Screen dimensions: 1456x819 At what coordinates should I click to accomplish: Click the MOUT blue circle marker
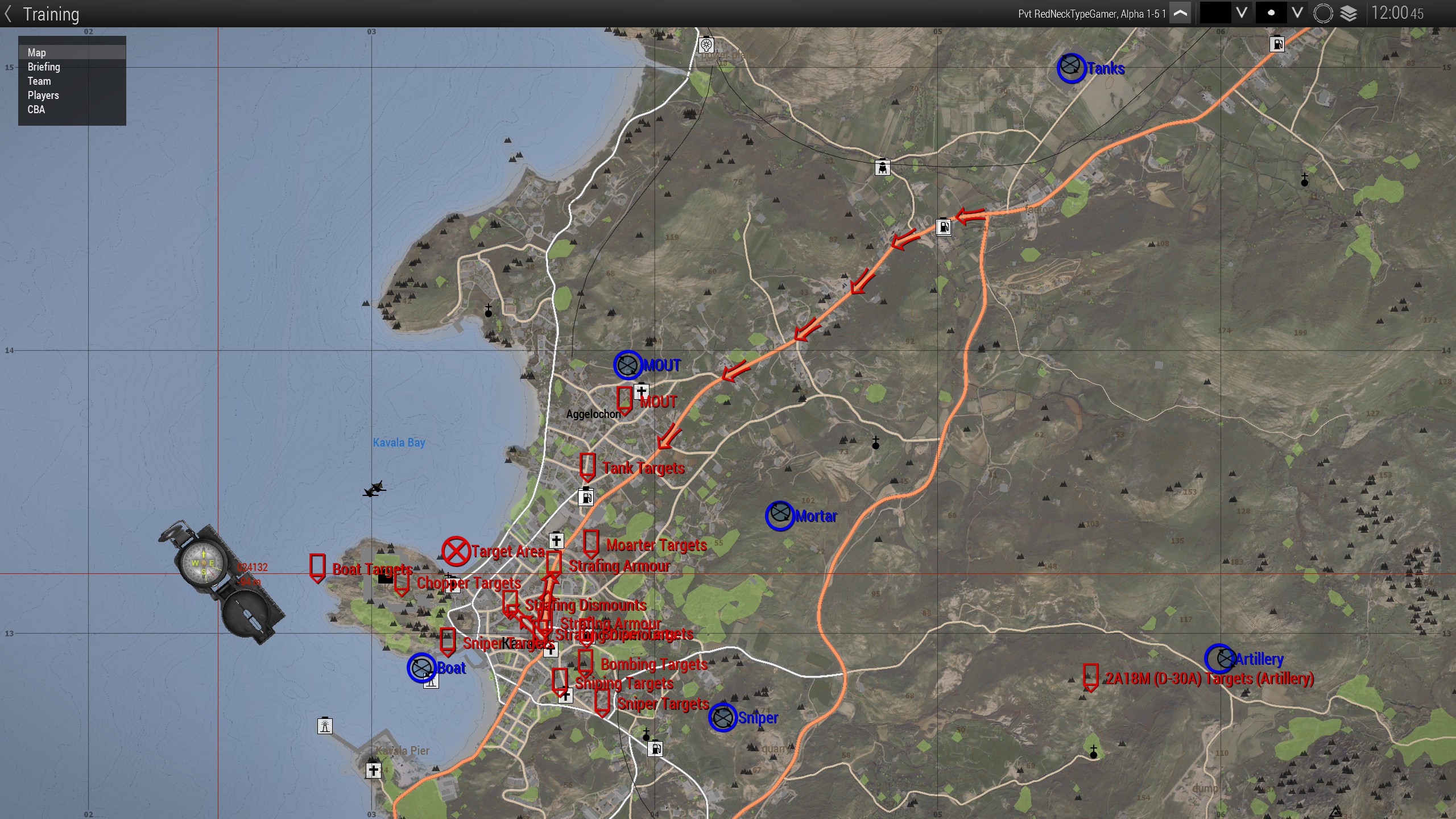(x=628, y=365)
